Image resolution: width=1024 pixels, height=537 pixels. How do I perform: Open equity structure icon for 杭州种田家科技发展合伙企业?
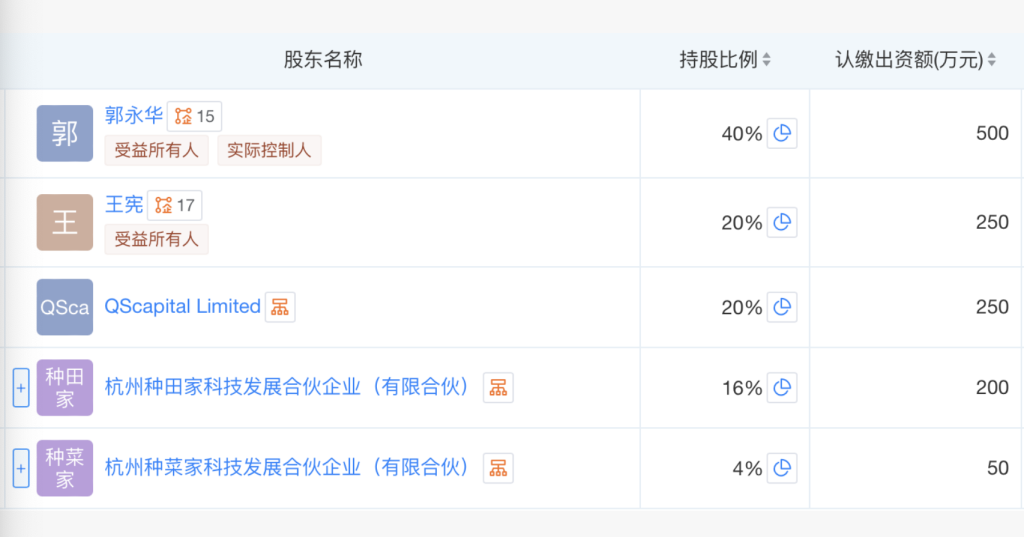coord(498,388)
